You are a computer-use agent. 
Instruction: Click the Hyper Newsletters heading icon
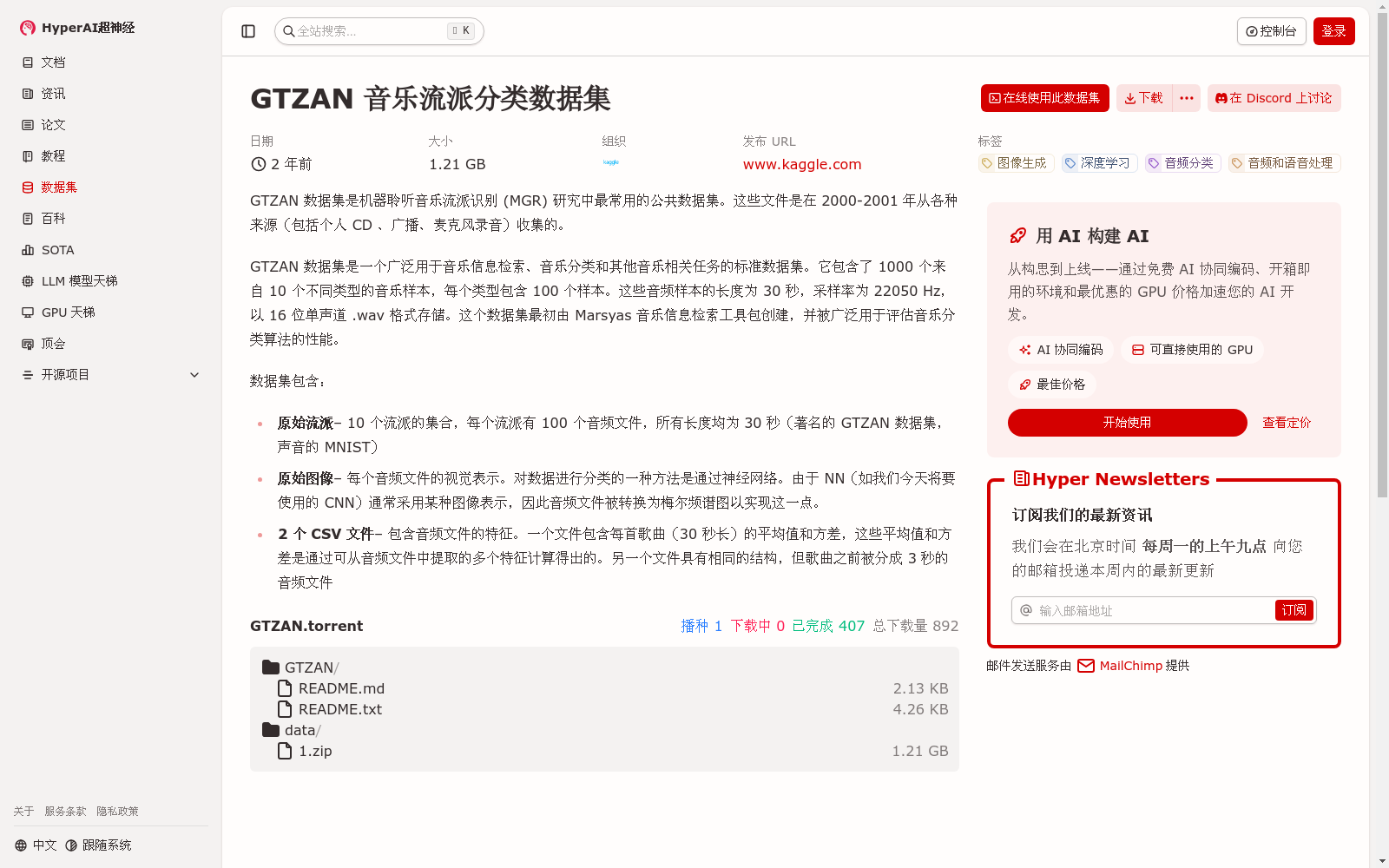click(x=1022, y=479)
